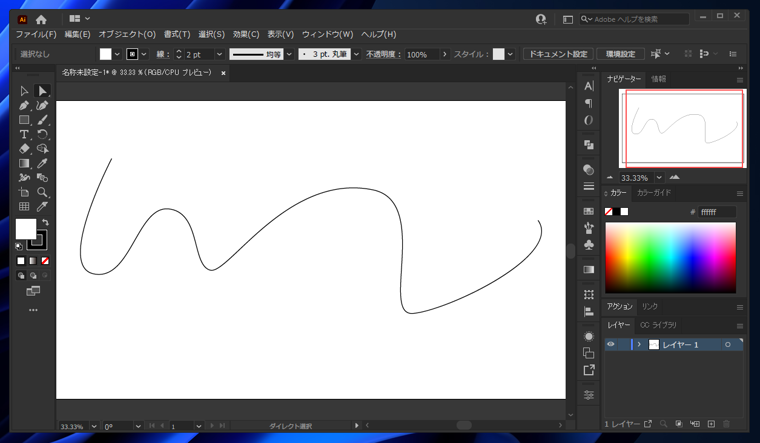Select the Artboard tool

[24, 192]
